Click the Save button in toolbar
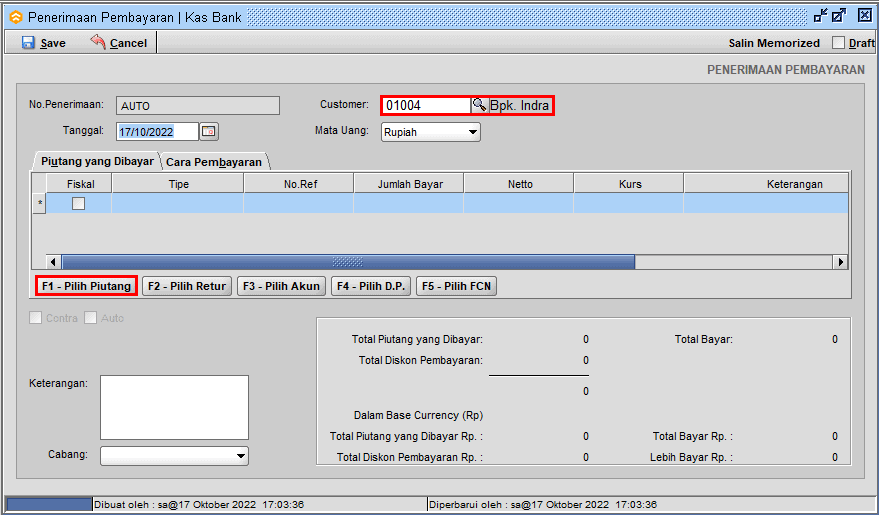This screenshot has height=515, width=879. [x=44, y=43]
